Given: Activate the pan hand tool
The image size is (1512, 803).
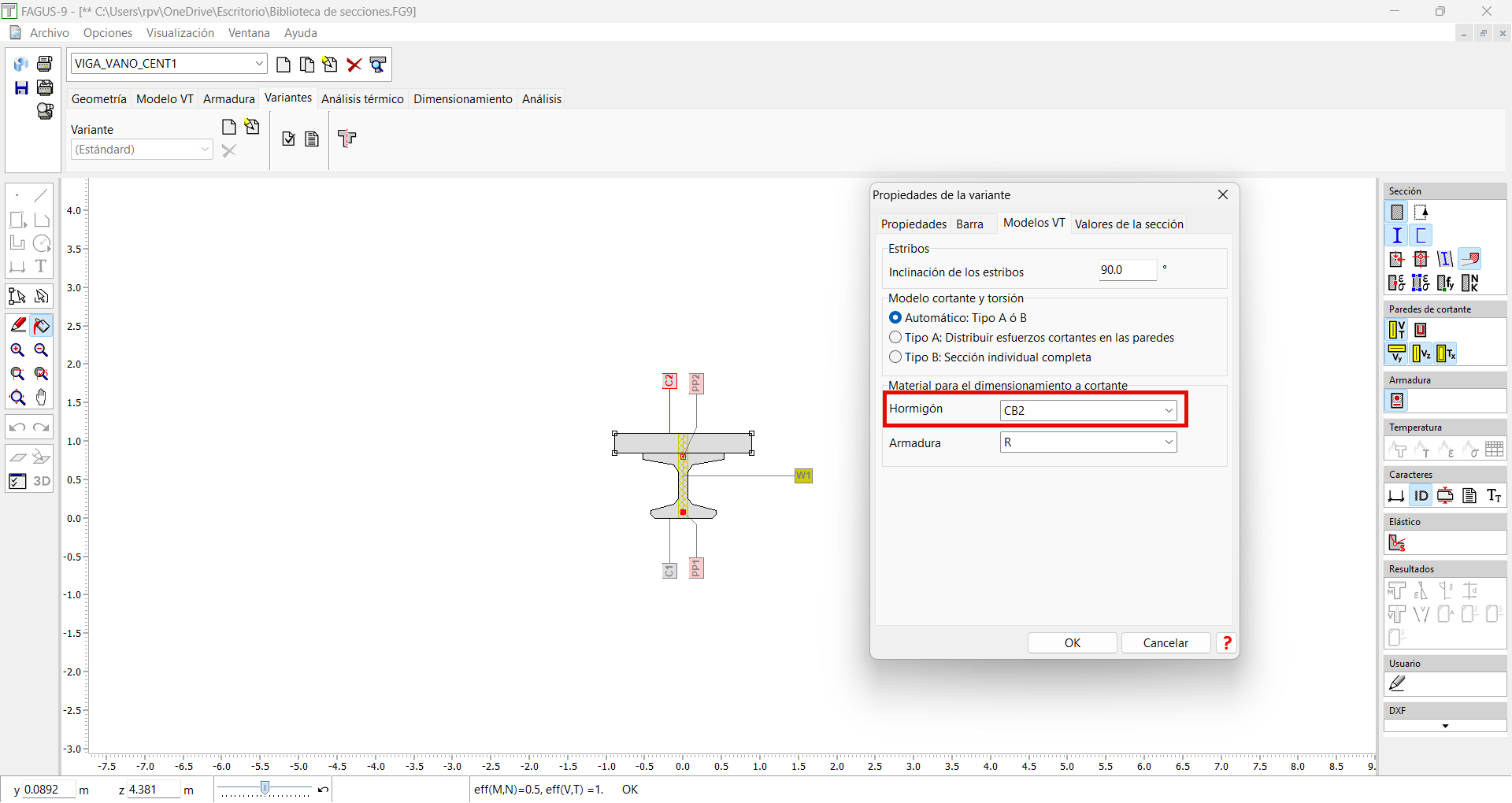Looking at the screenshot, I should pyautogui.click(x=42, y=398).
